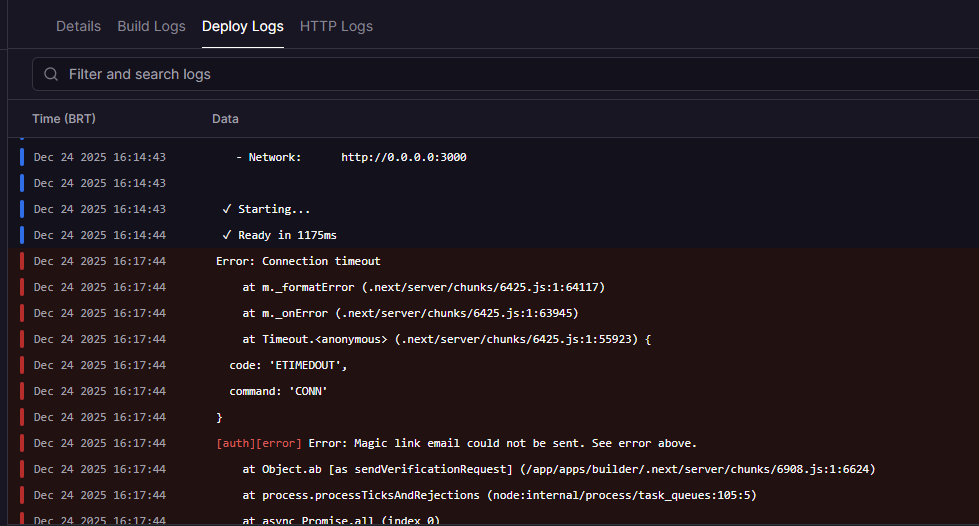Select the Magic link email error line

click(493, 444)
